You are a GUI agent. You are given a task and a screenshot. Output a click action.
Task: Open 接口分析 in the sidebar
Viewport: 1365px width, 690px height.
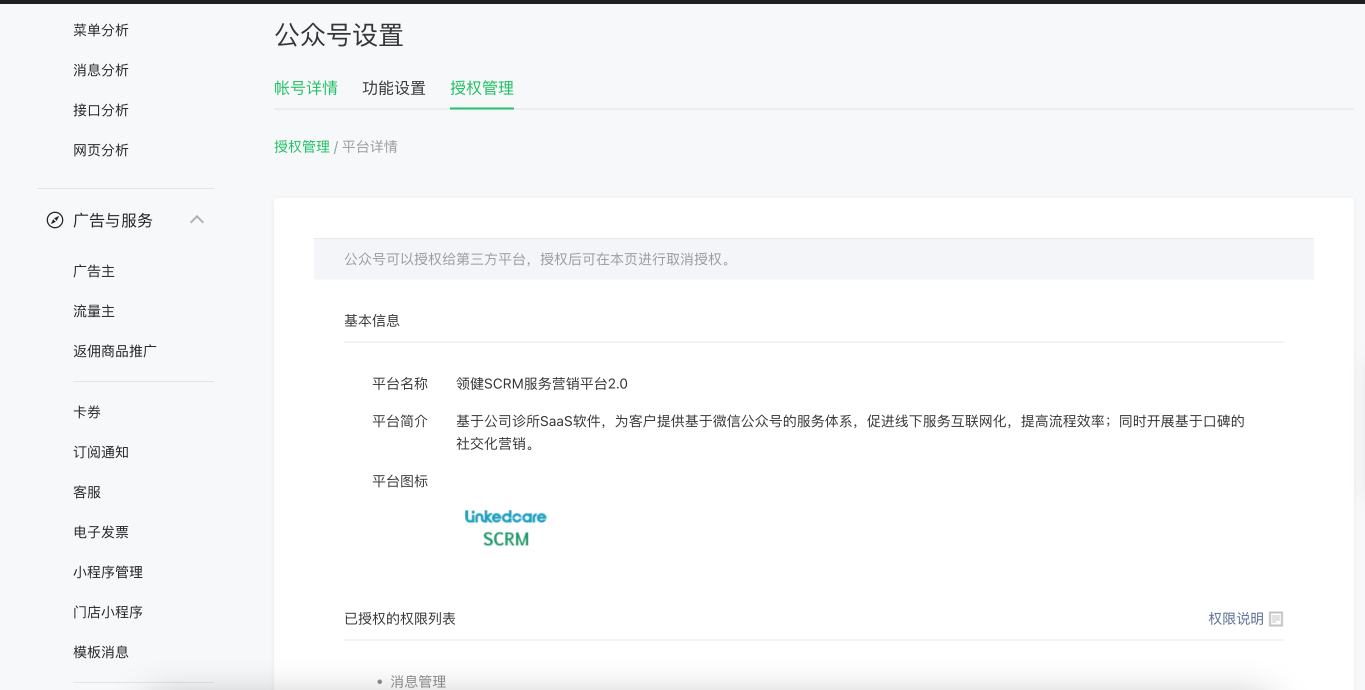(101, 110)
